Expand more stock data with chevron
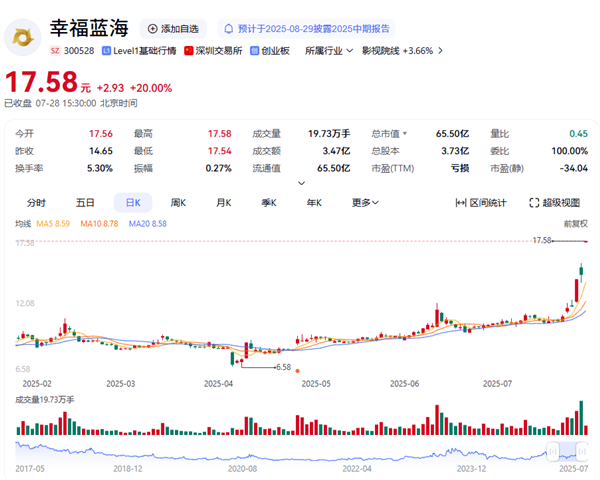600x480 pixels. pyautogui.click(x=301, y=182)
